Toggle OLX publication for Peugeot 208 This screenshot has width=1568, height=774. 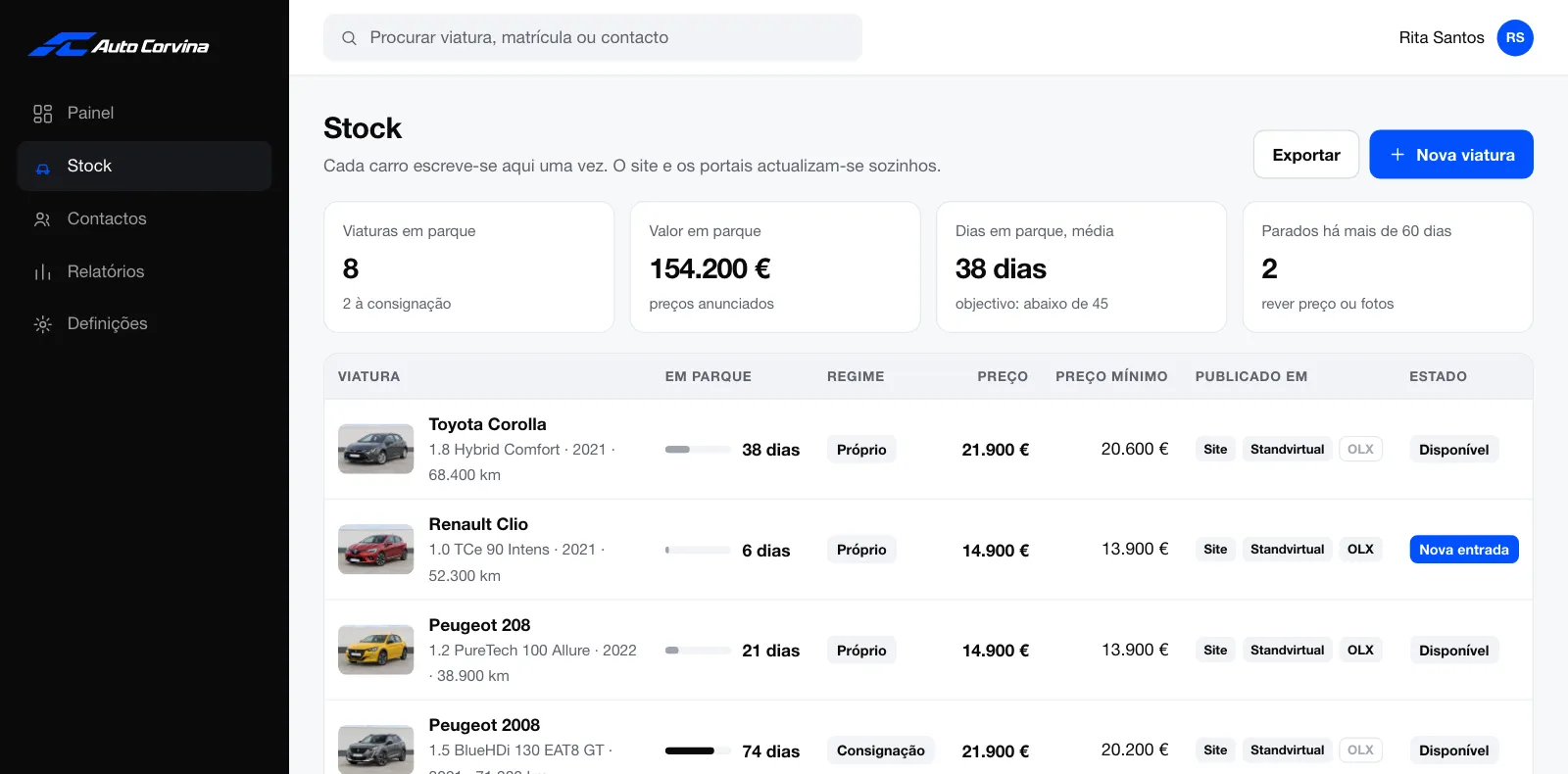[1360, 651]
